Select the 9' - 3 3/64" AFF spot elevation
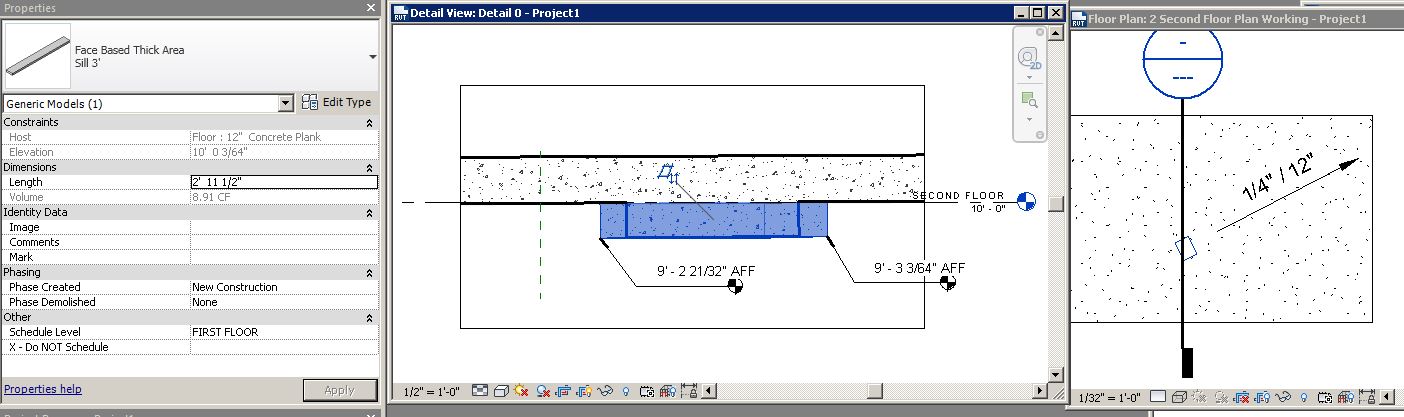 coord(919,268)
